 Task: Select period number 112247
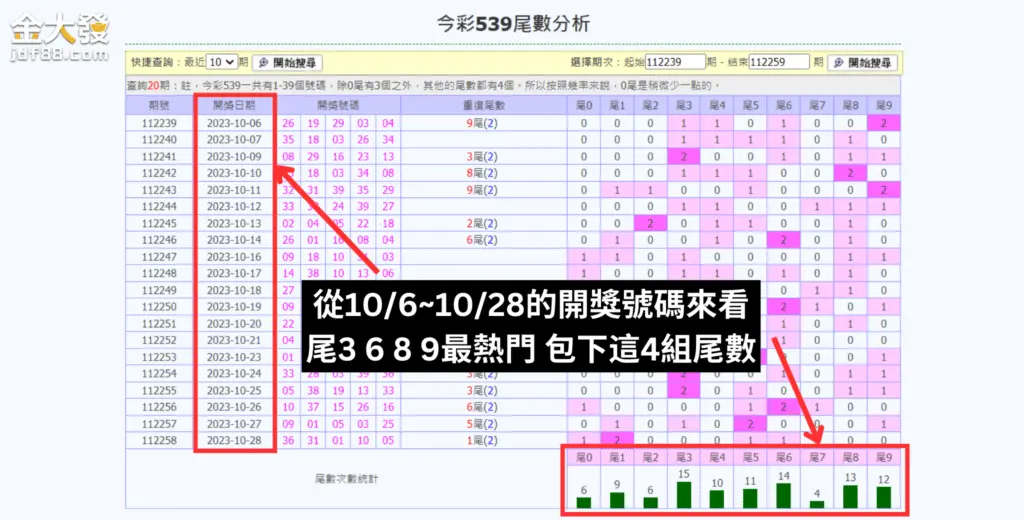[x=159, y=257]
